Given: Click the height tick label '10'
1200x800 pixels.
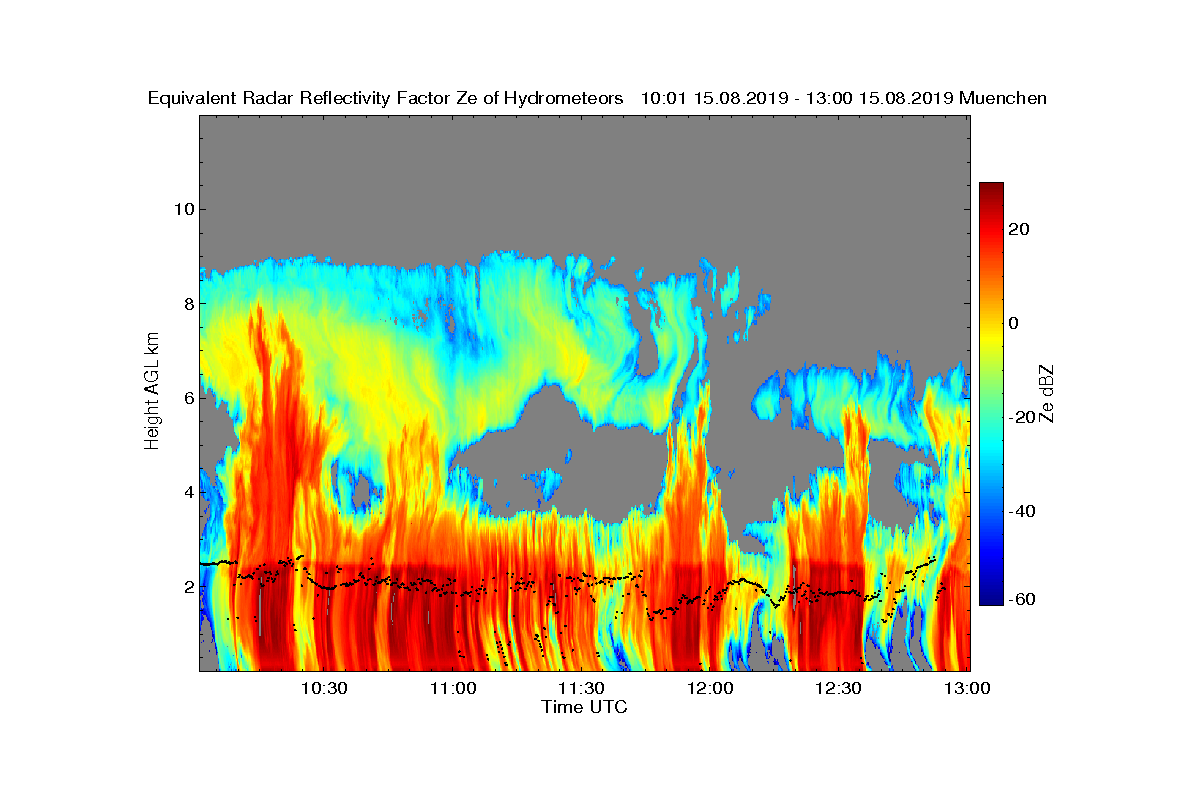Looking at the screenshot, I should tap(182, 209).
